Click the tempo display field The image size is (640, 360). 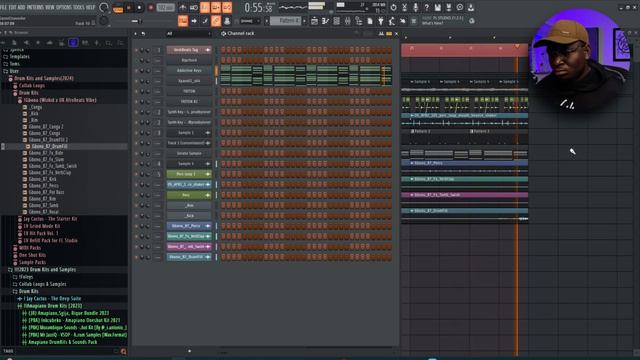(166, 8)
